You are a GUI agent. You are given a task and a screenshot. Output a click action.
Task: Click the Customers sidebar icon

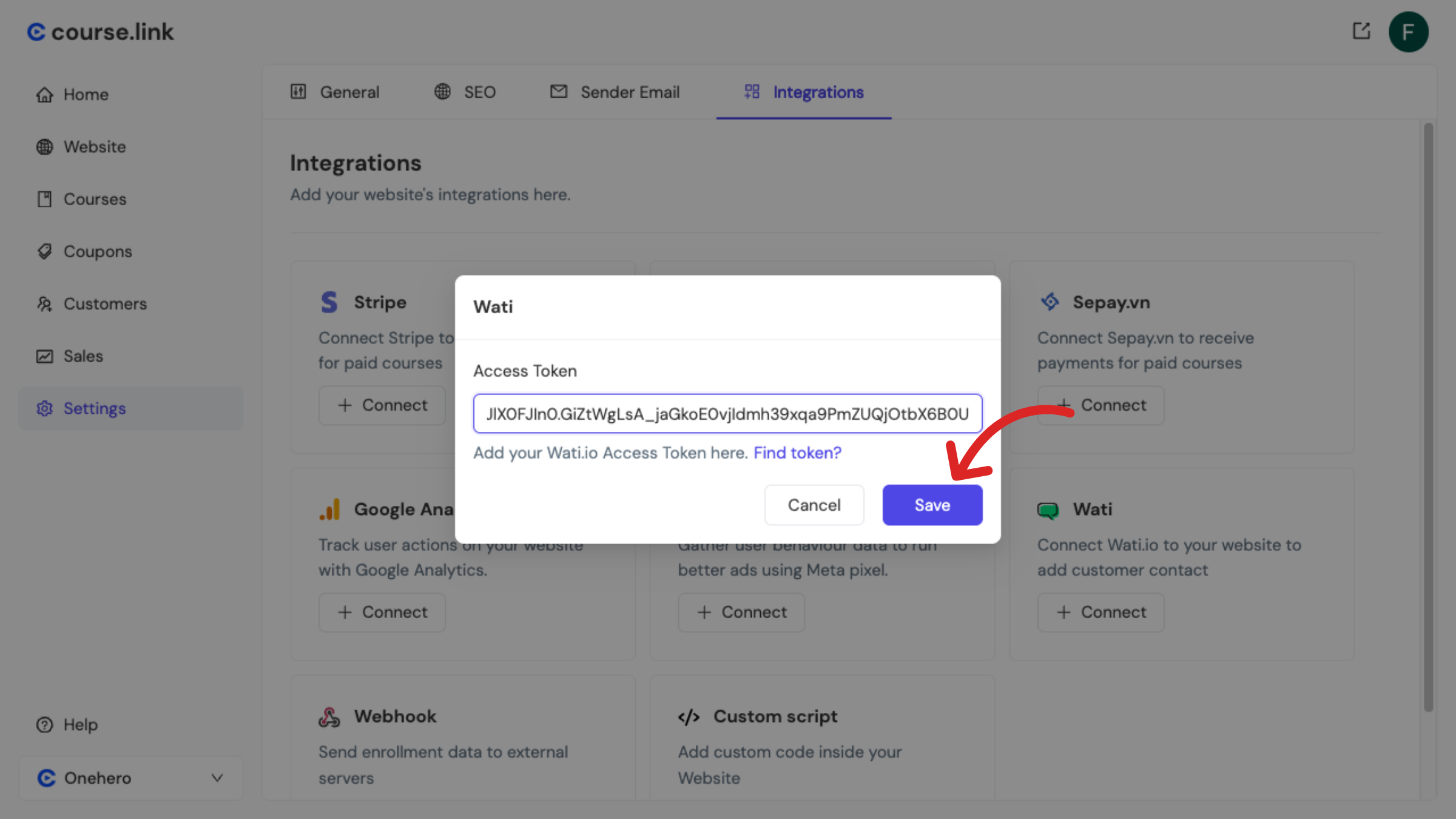pyautogui.click(x=44, y=303)
